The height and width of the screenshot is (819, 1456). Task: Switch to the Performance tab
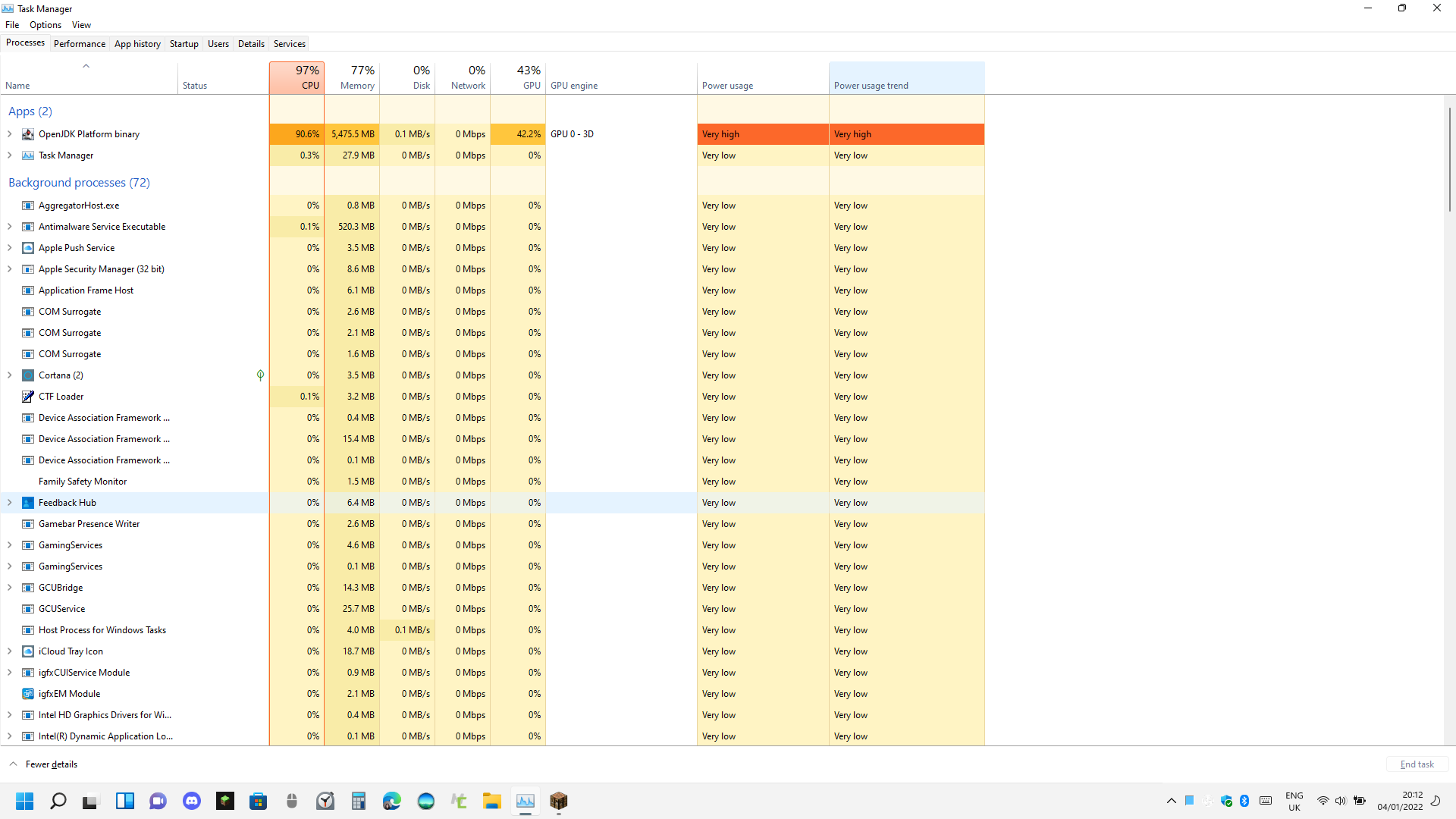80,44
